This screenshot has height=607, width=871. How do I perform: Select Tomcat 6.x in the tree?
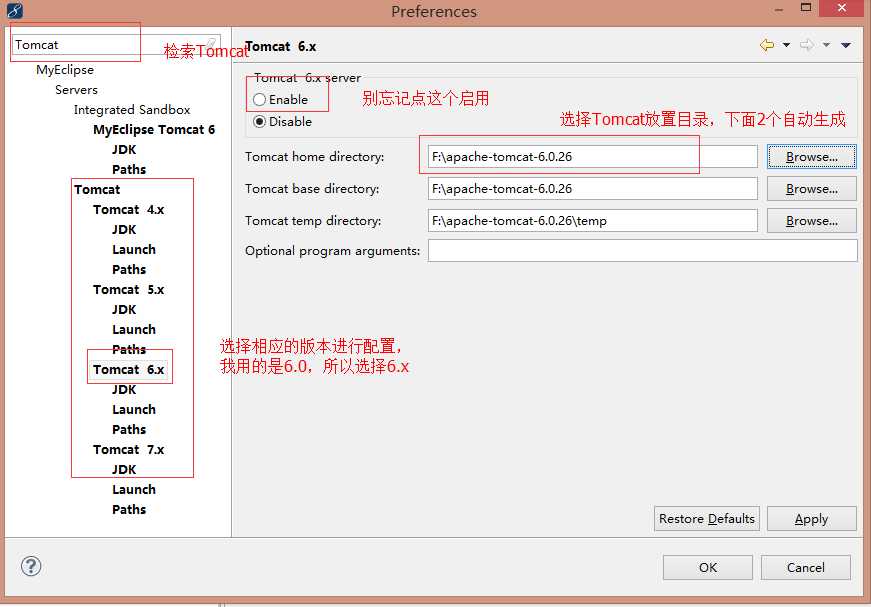point(128,369)
